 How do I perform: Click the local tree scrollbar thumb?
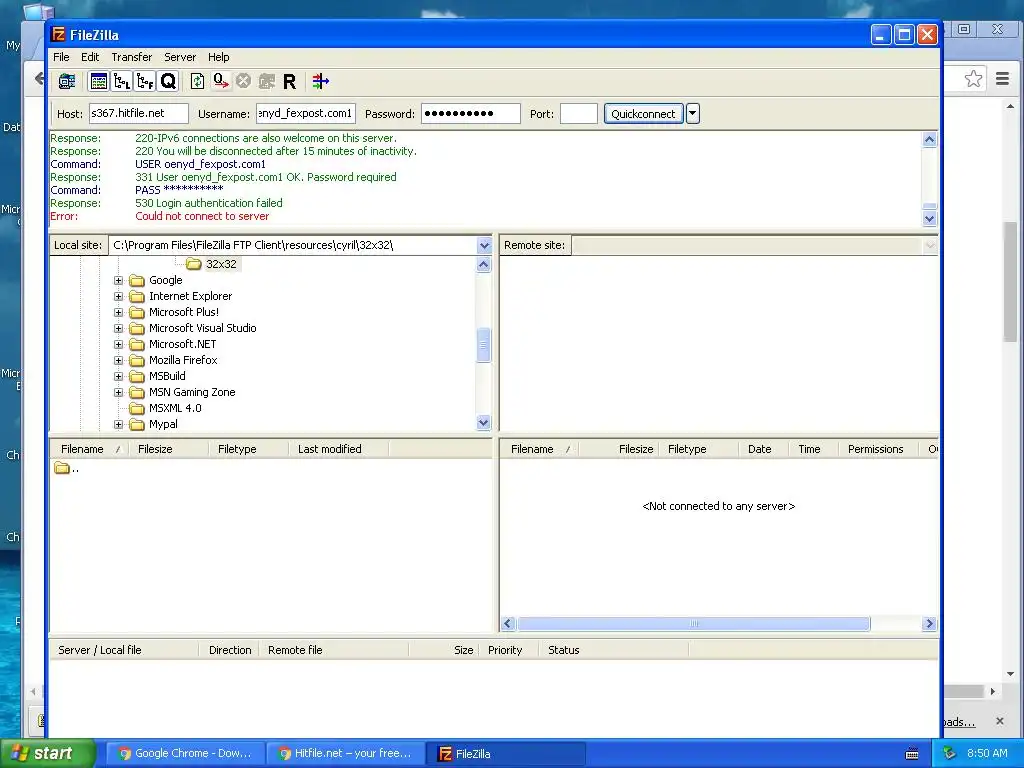point(483,345)
